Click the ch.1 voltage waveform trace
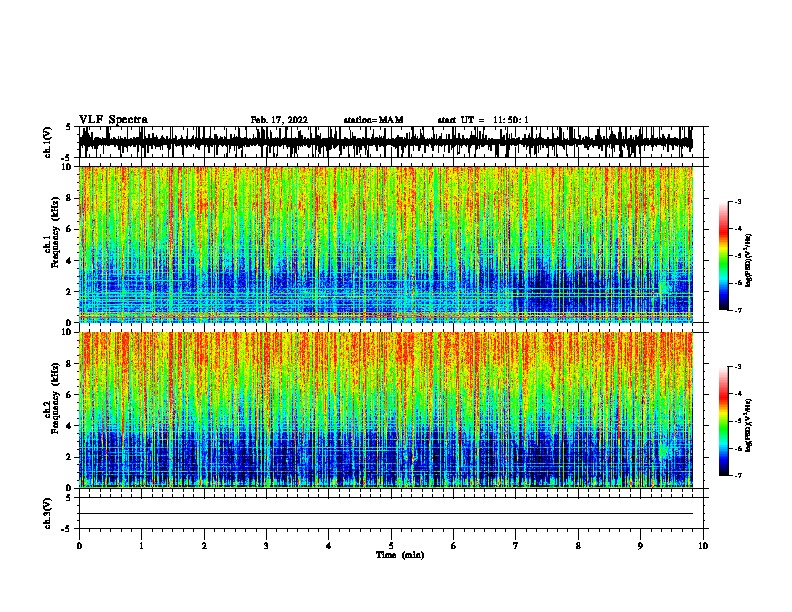 [x=386, y=142]
